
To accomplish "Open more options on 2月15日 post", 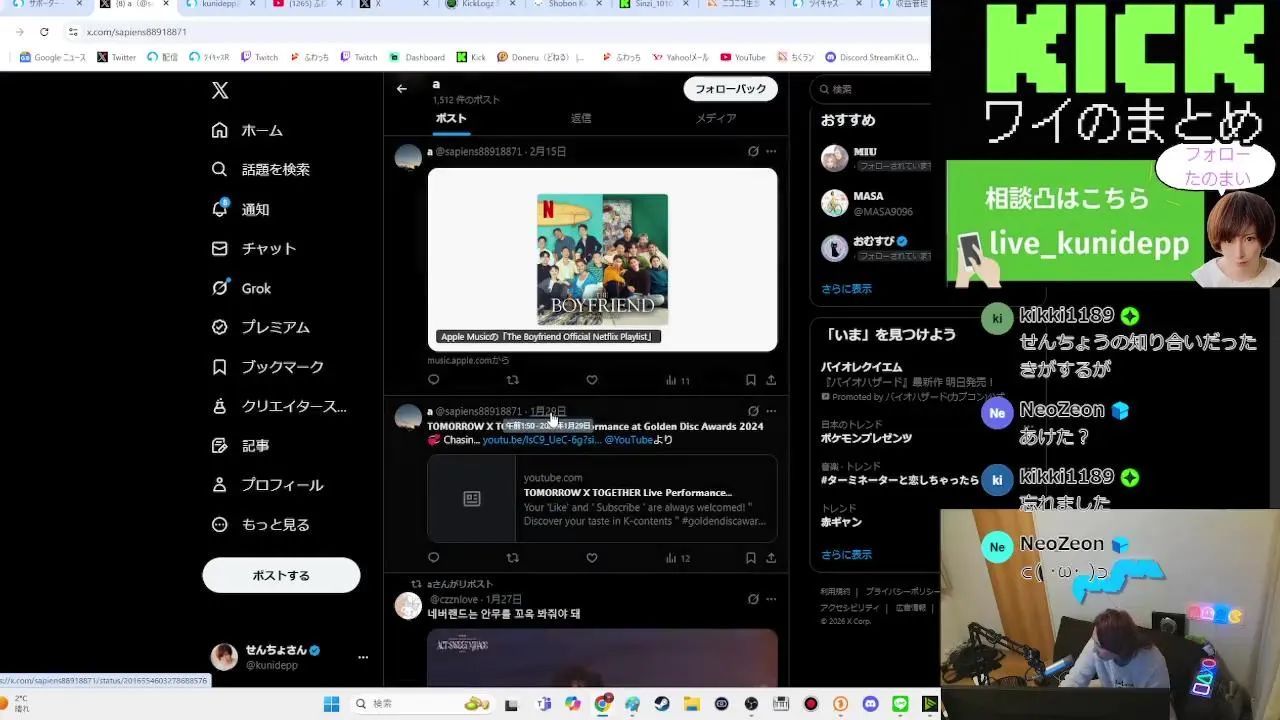I will [771, 152].
